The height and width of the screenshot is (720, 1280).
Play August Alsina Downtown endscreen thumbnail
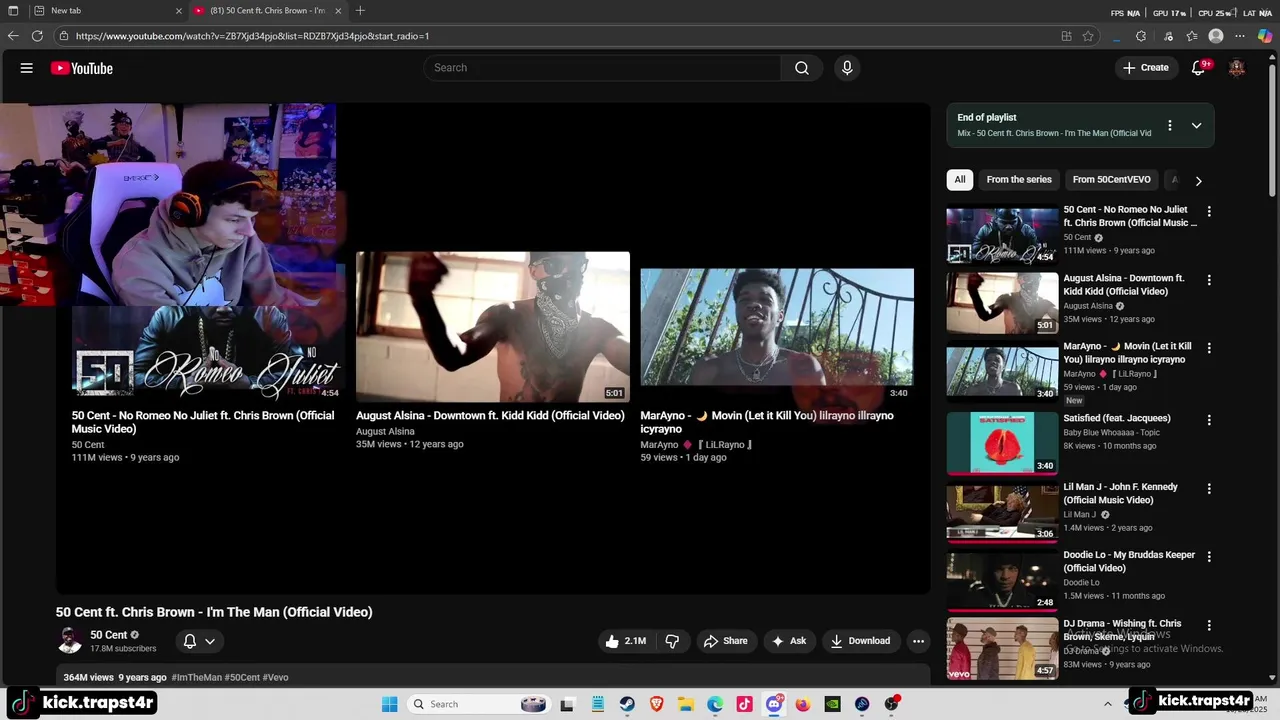[x=493, y=327]
